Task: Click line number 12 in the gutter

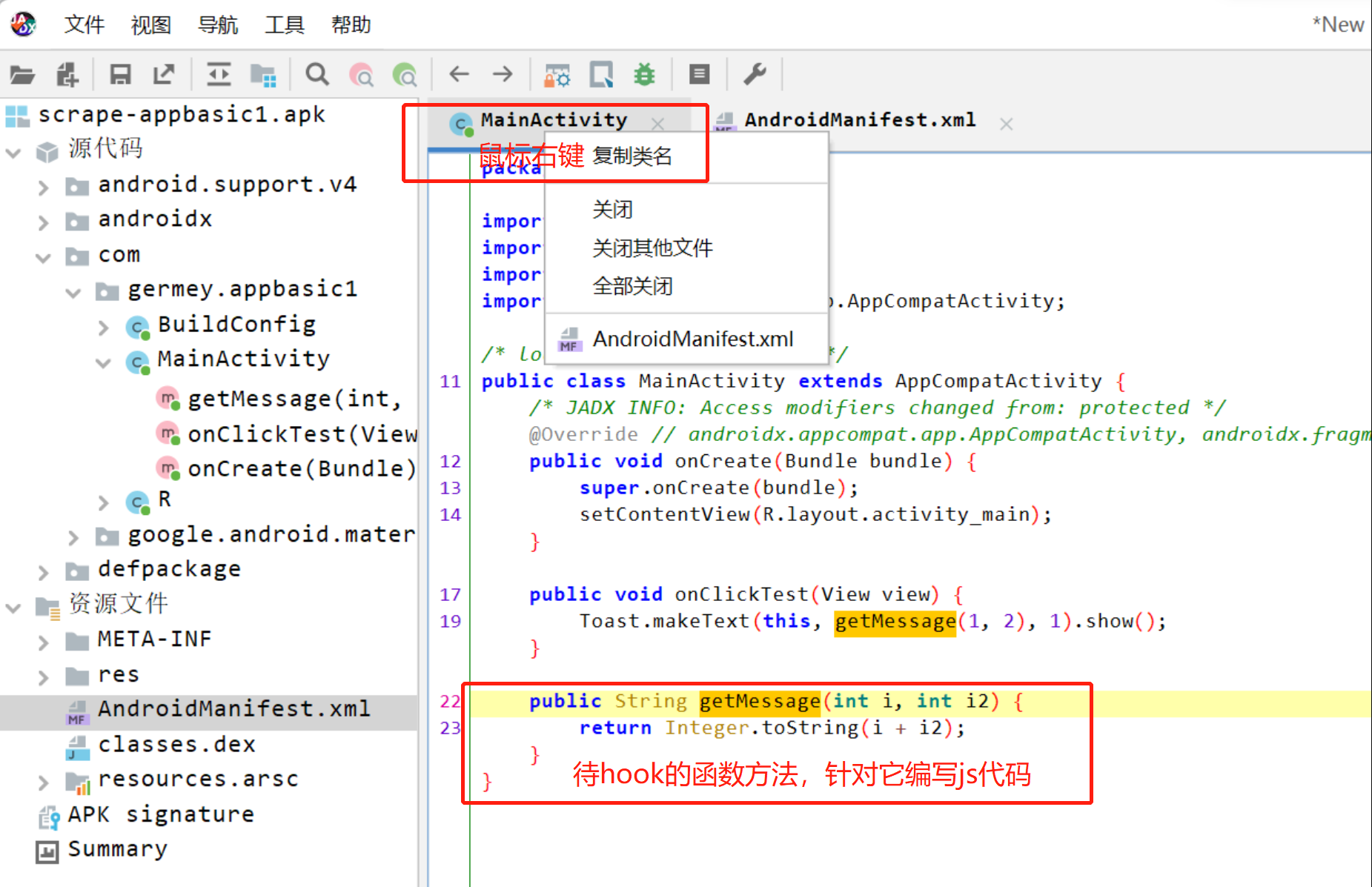Action: tap(450, 462)
